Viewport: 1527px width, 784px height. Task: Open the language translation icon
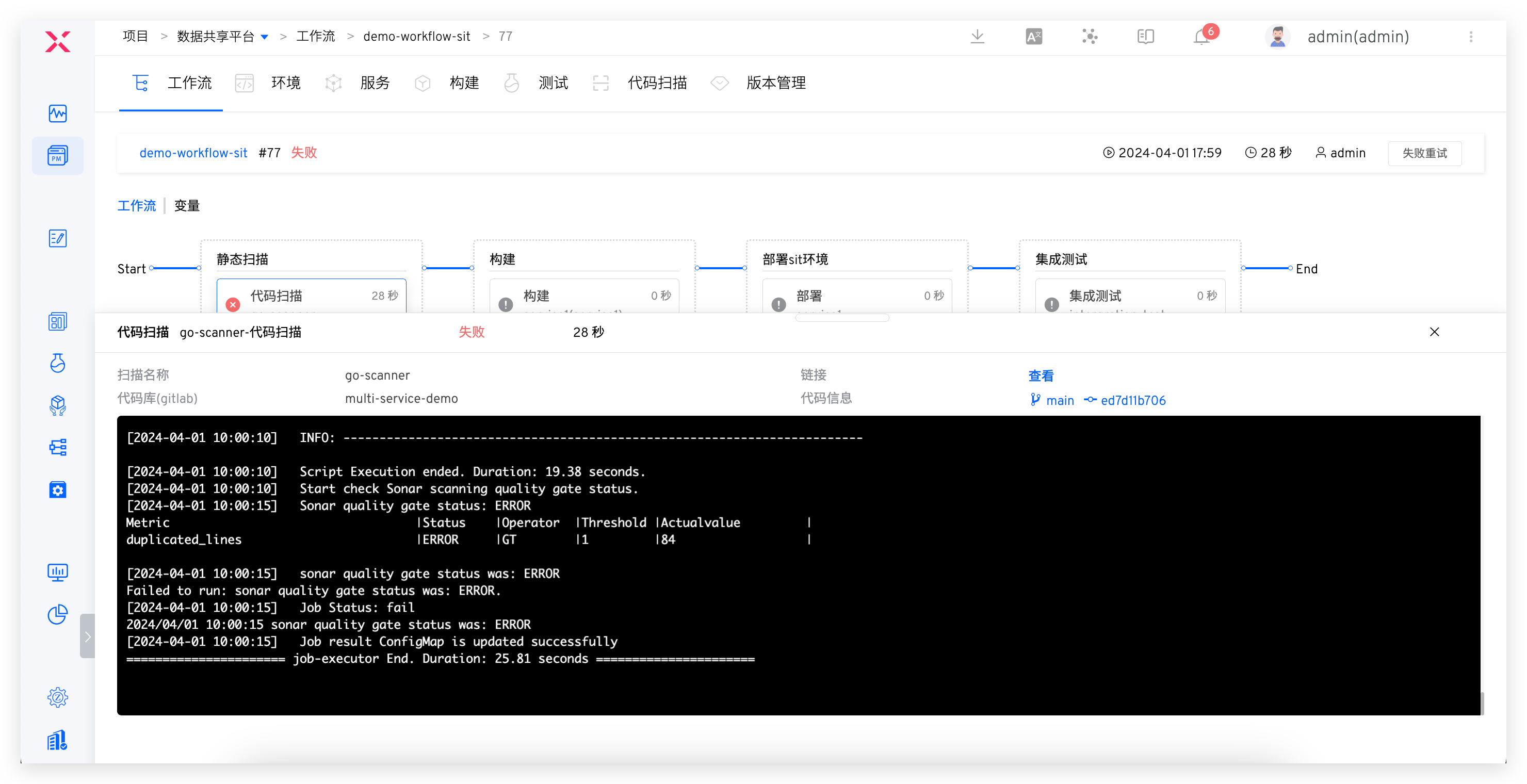click(x=1033, y=37)
